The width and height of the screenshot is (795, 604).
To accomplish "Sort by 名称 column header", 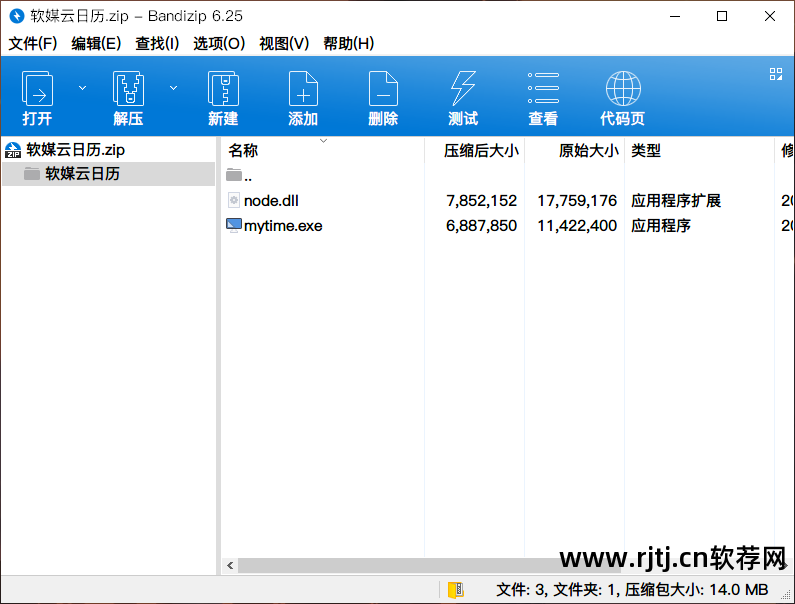I will pyautogui.click(x=243, y=151).
